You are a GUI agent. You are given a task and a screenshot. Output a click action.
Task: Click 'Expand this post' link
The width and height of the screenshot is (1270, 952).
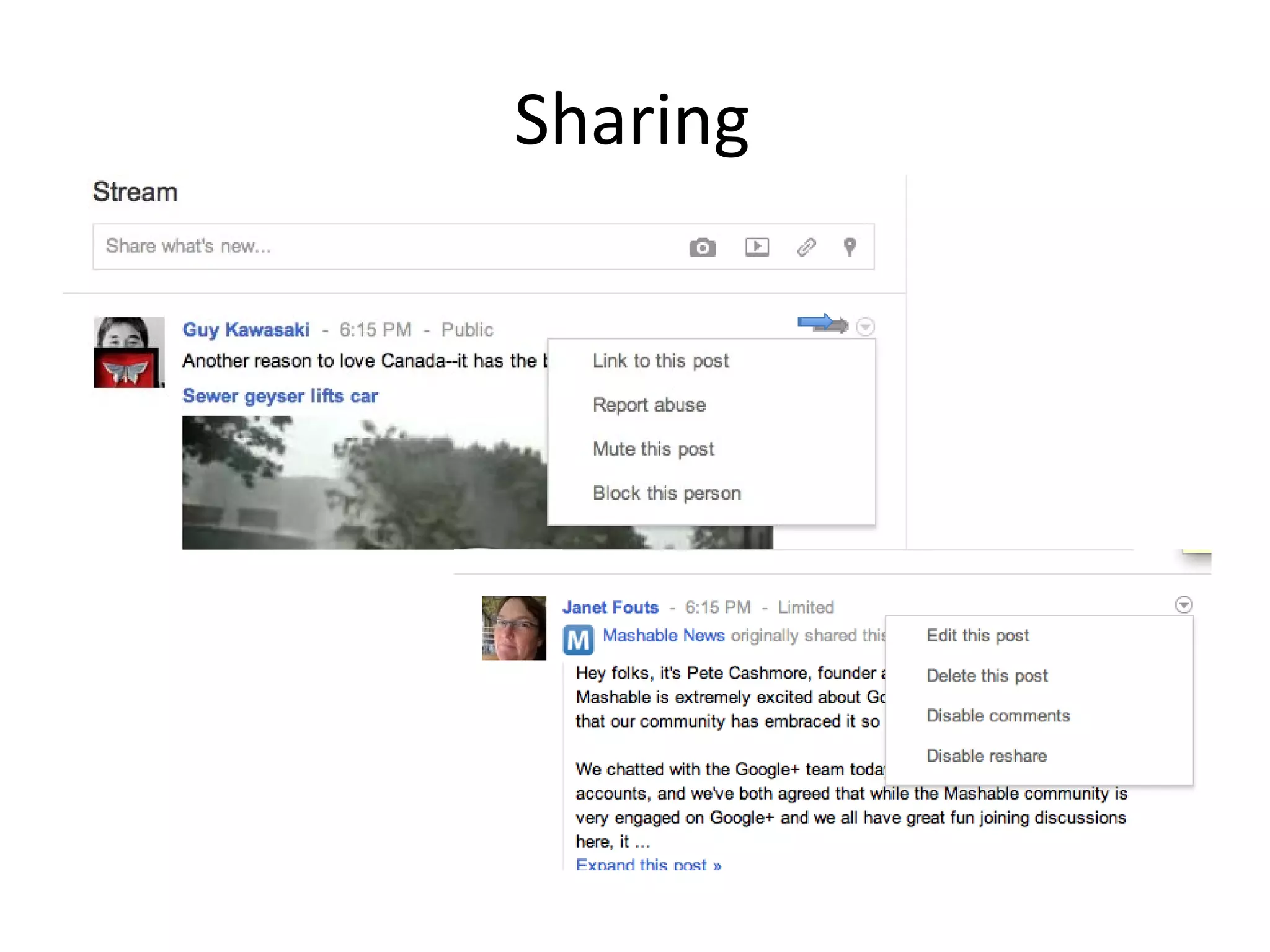[x=648, y=864]
